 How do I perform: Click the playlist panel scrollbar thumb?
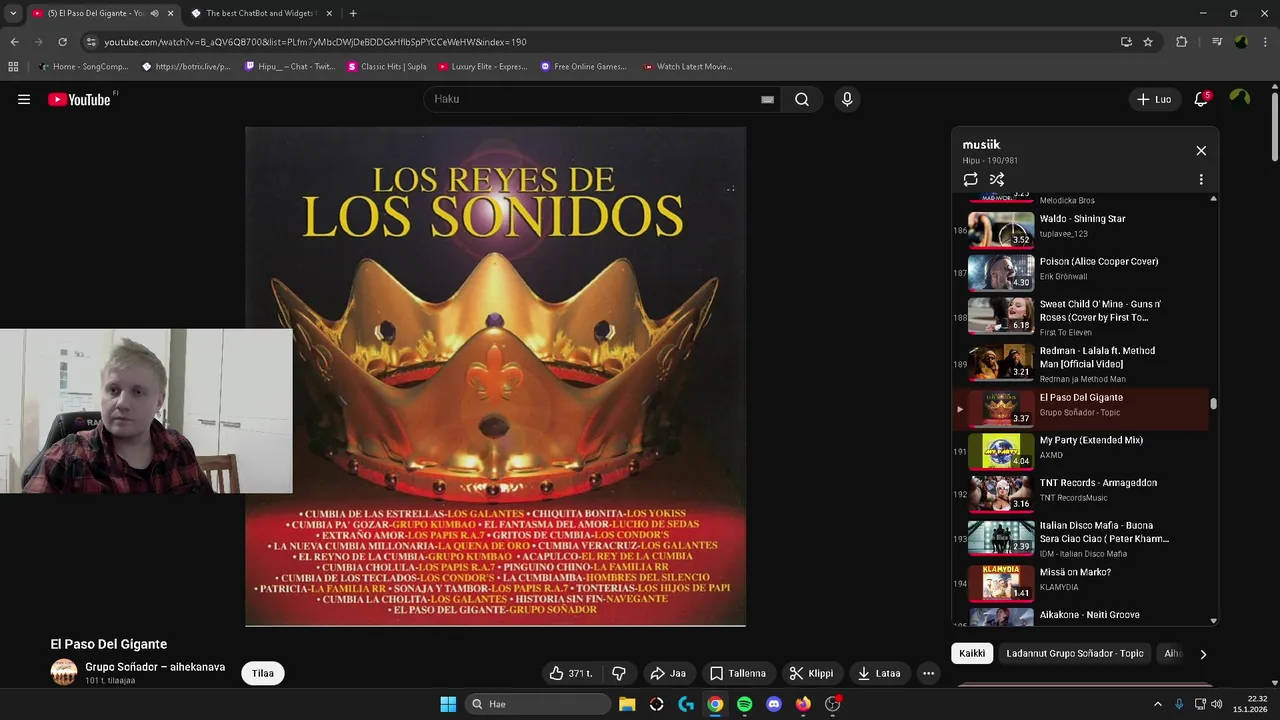coord(1214,404)
